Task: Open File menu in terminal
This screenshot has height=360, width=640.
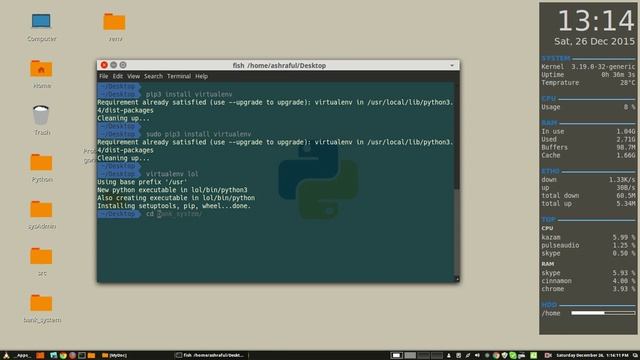Action: [x=104, y=76]
